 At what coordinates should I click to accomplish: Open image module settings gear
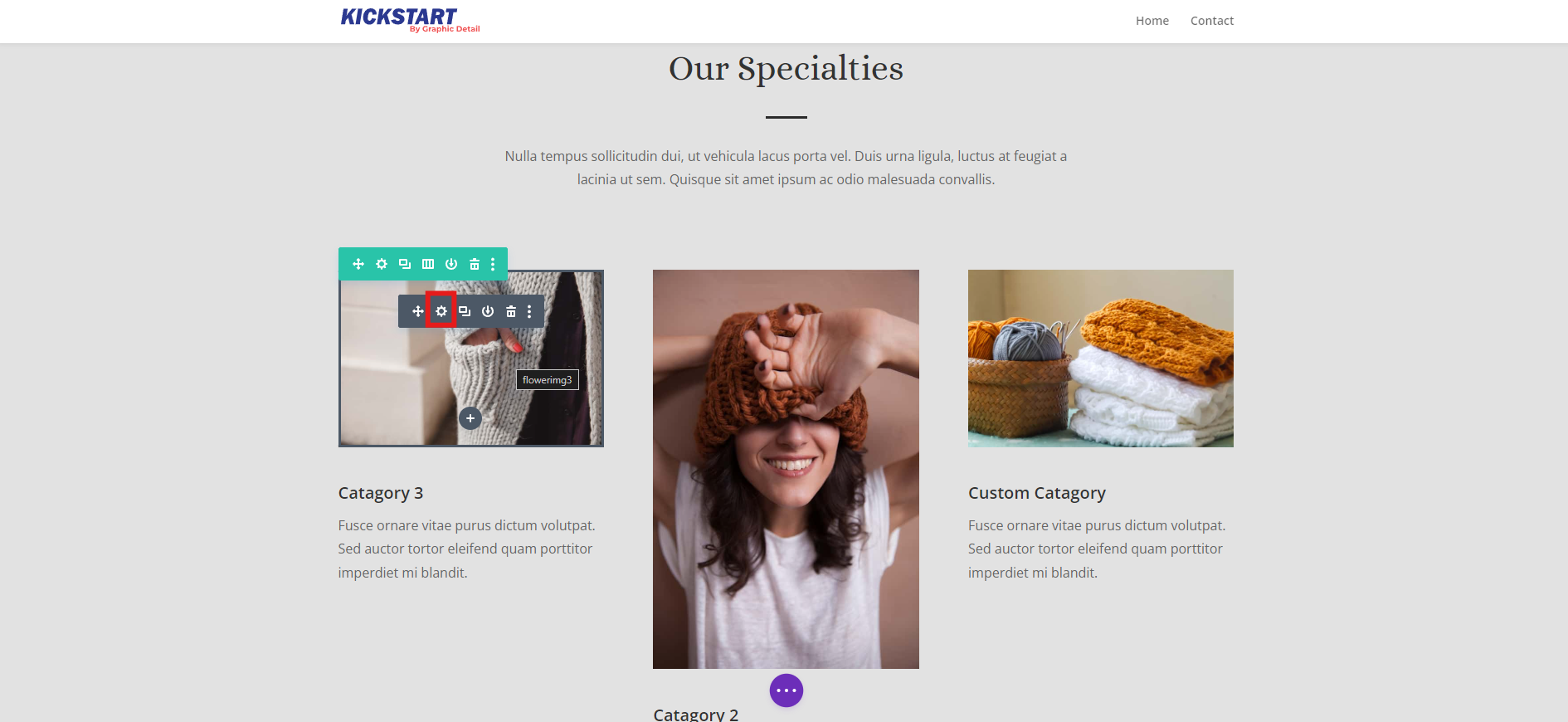441,311
